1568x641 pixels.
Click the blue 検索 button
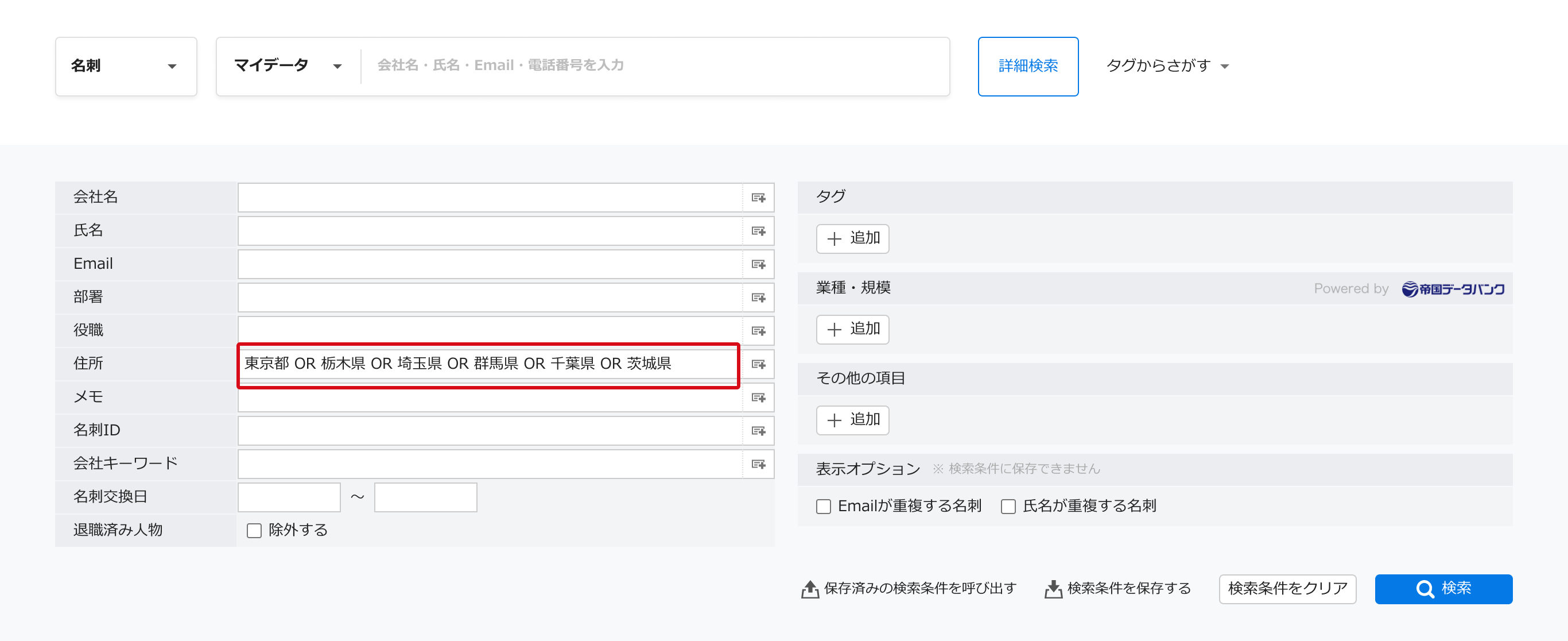point(1443,589)
